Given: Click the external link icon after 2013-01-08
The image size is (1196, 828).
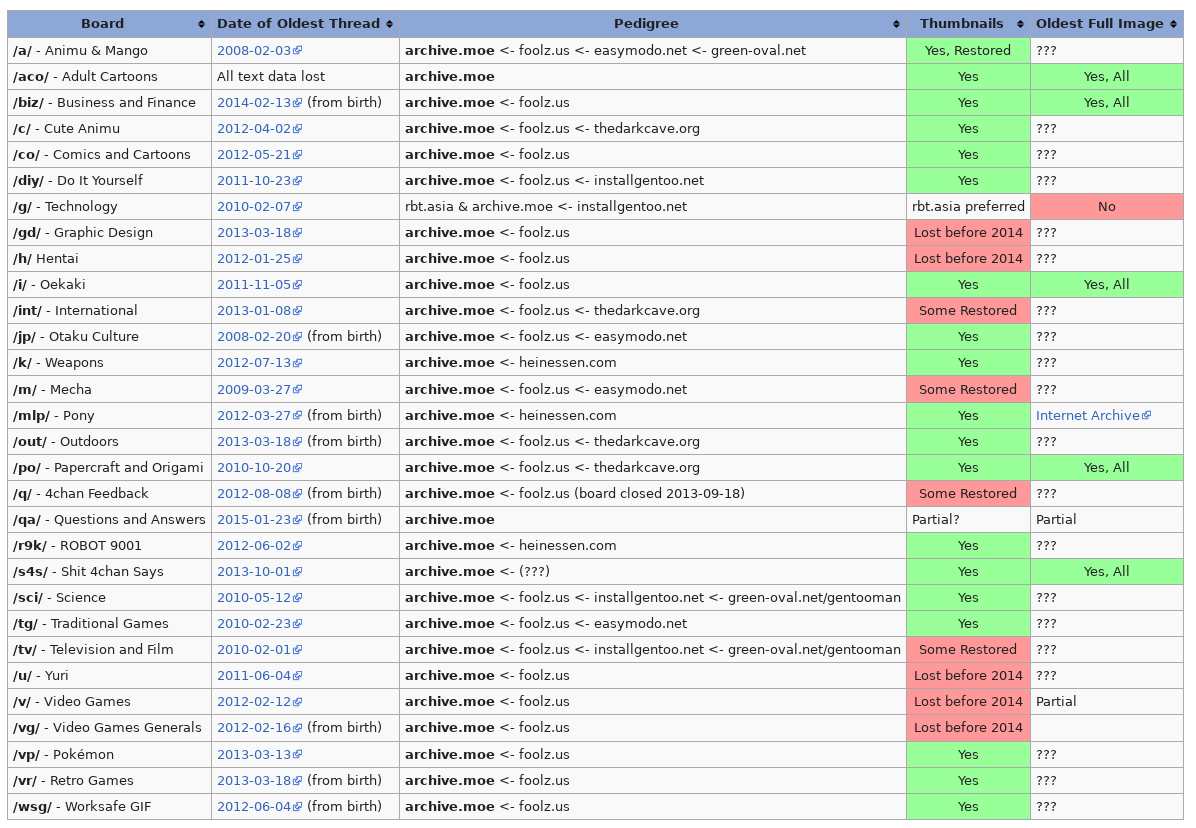Looking at the screenshot, I should 298,310.
